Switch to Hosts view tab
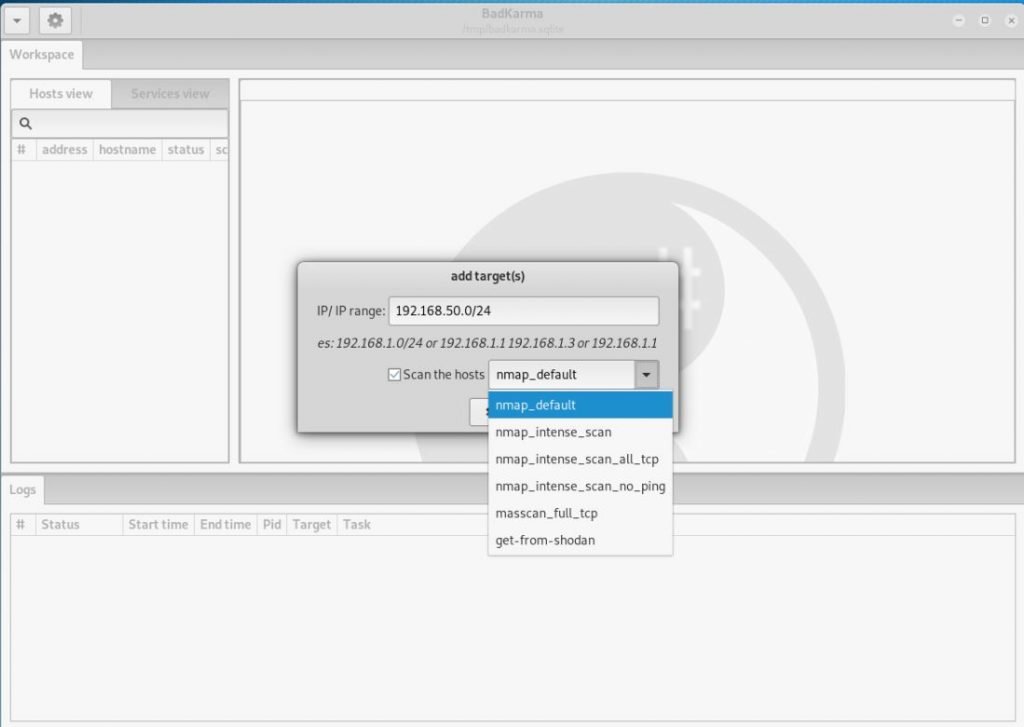 pyautogui.click(x=61, y=94)
